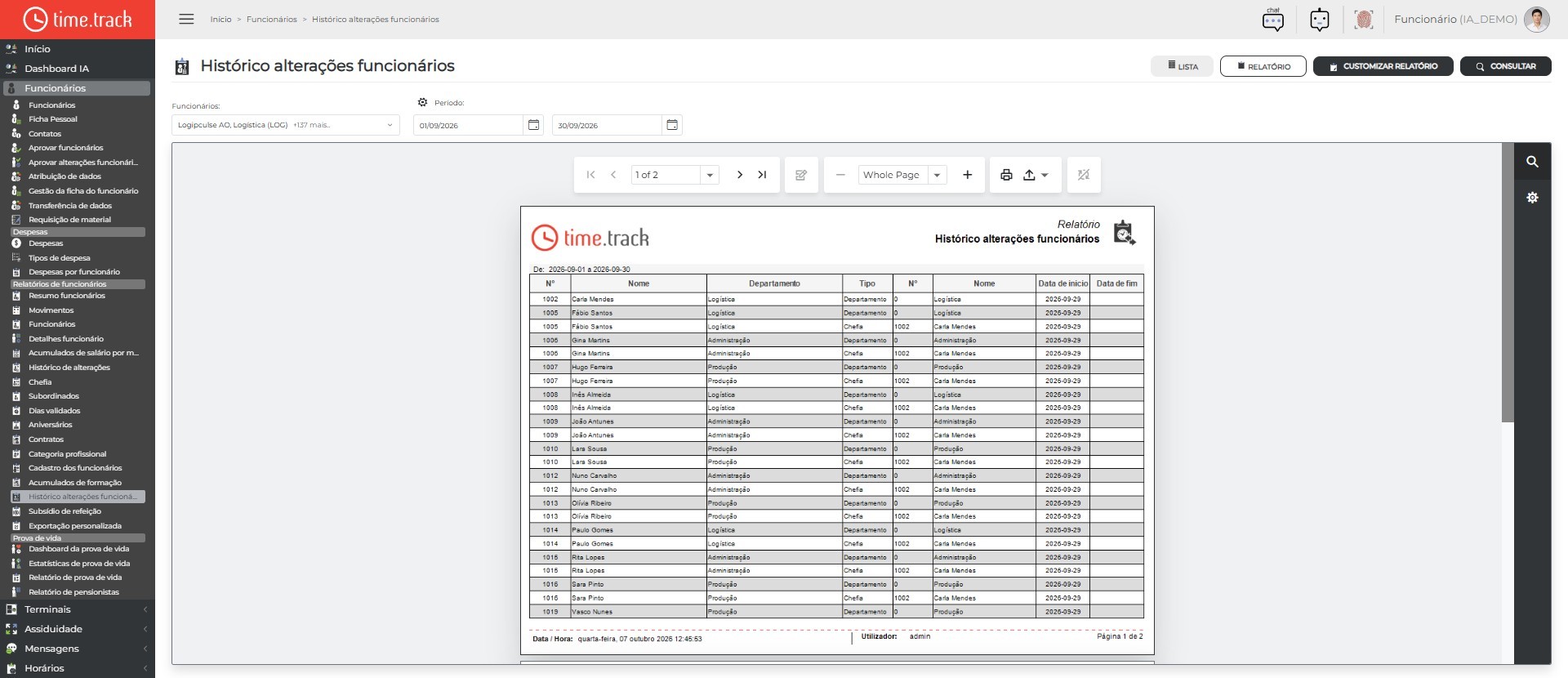Click the CUSTOMIZAR RELATÓRIO button
1568x678 pixels.
[x=1383, y=66]
